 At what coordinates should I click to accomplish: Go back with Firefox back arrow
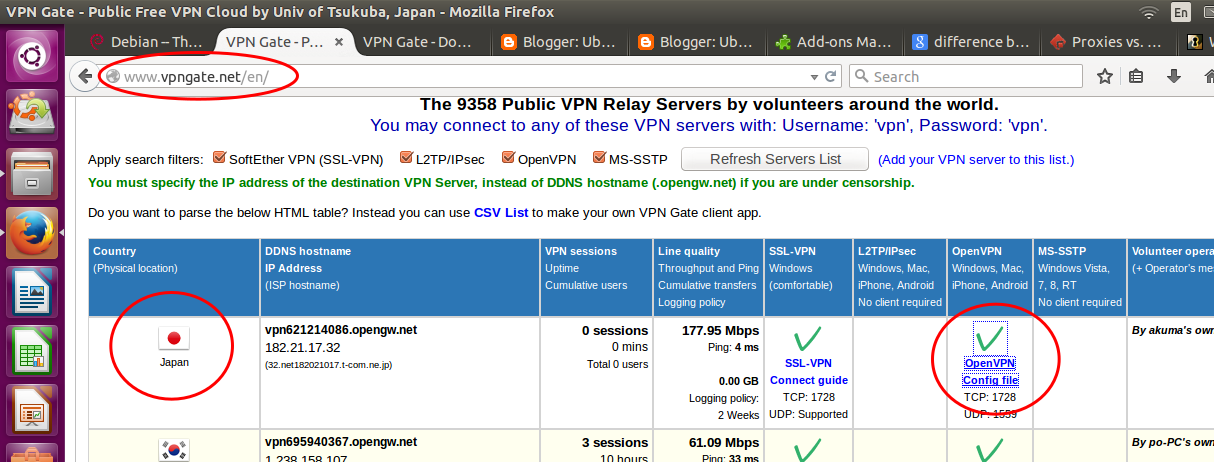coord(86,76)
